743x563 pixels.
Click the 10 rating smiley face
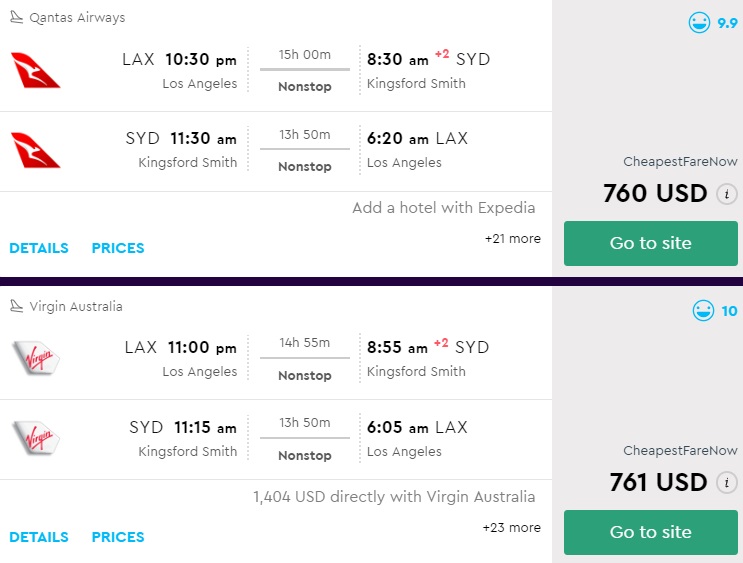[x=704, y=311]
